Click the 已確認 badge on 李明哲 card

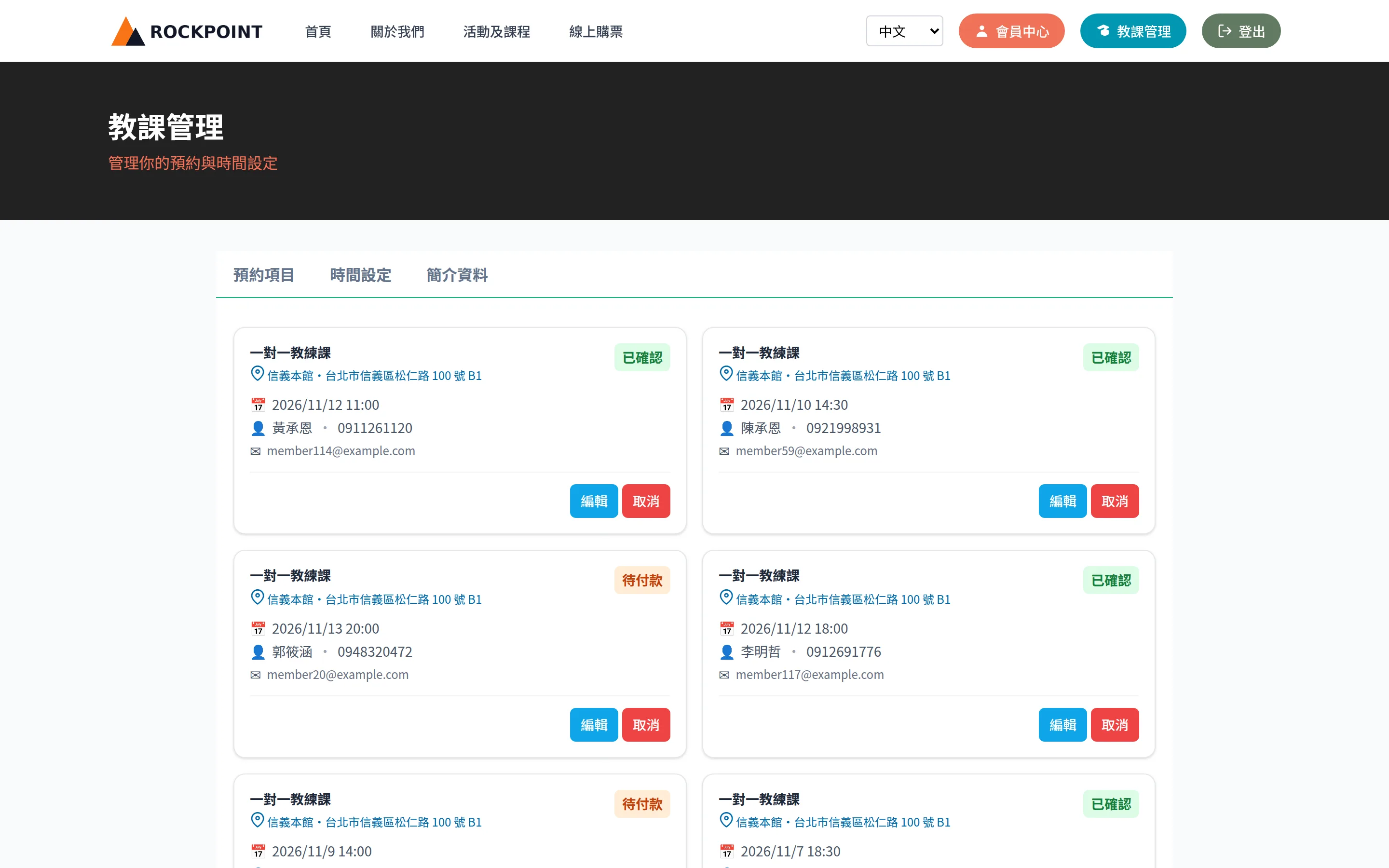[1111, 581]
